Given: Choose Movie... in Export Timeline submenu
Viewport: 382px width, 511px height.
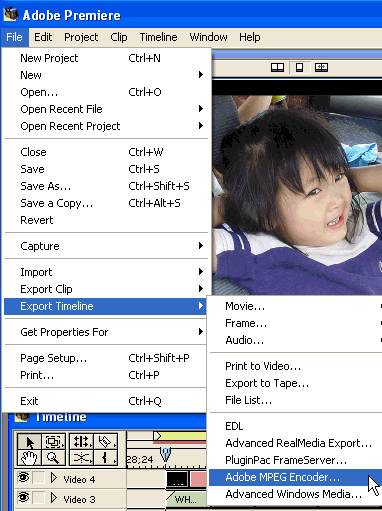Looking at the screenshot, I should pos(295,306).
